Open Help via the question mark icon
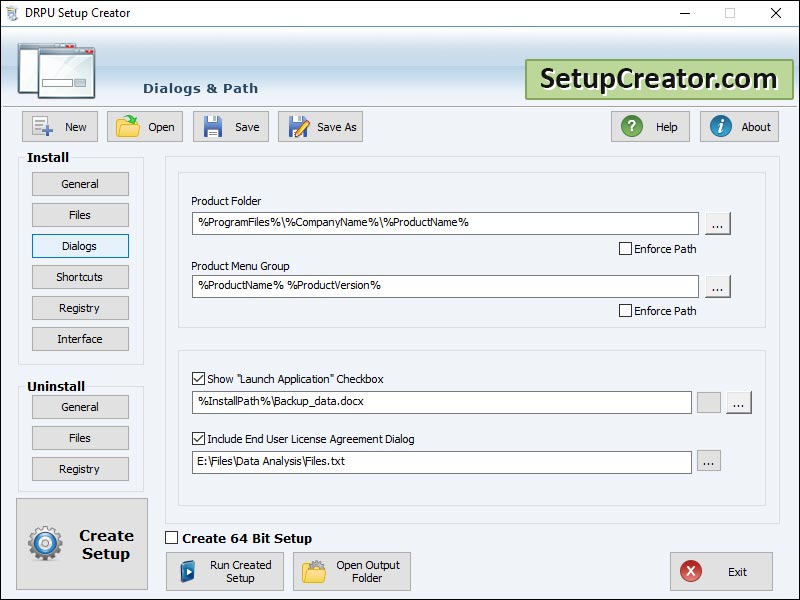Screen dimensions: 800x600 pos(631,126)
